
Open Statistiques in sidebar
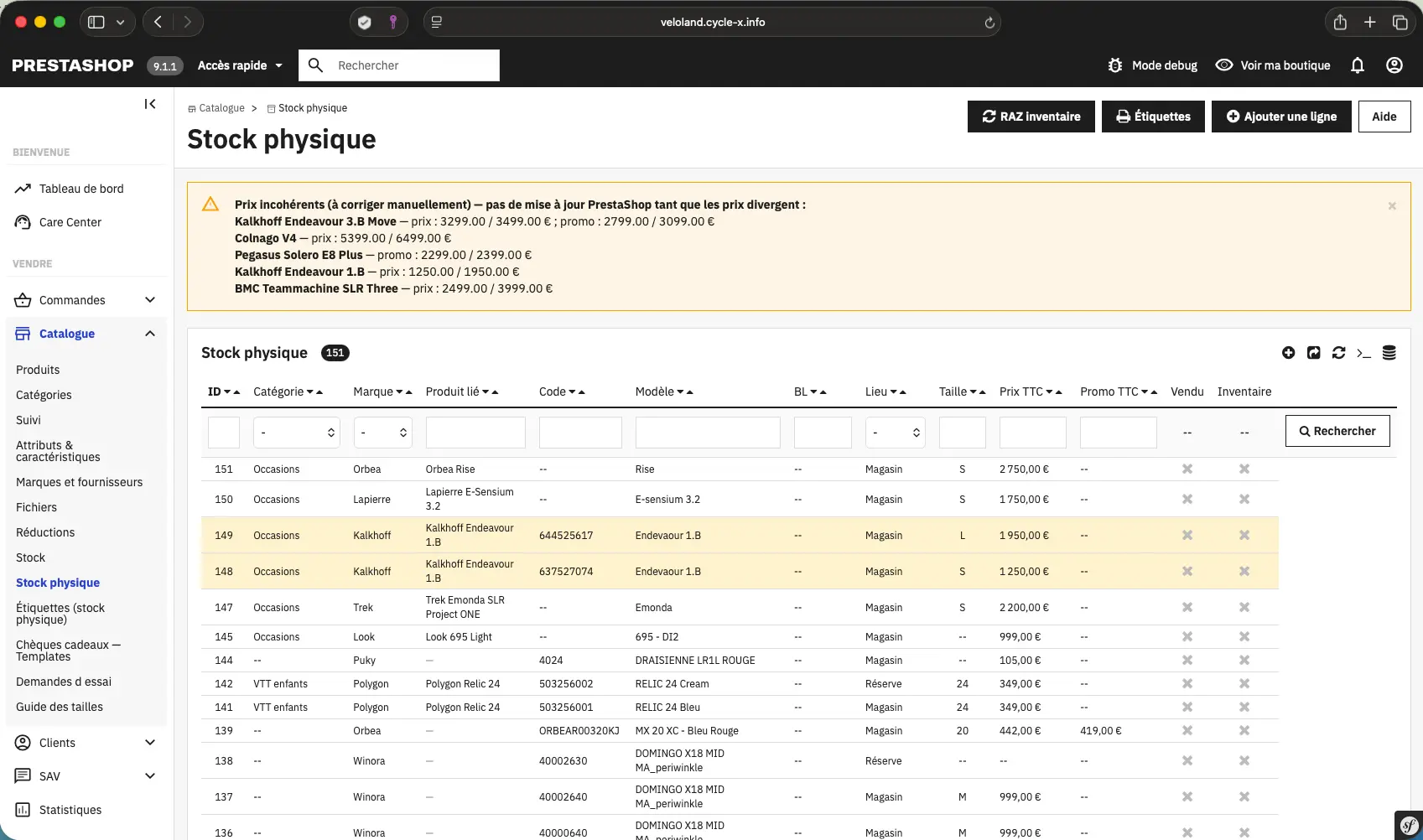point(70,810)
